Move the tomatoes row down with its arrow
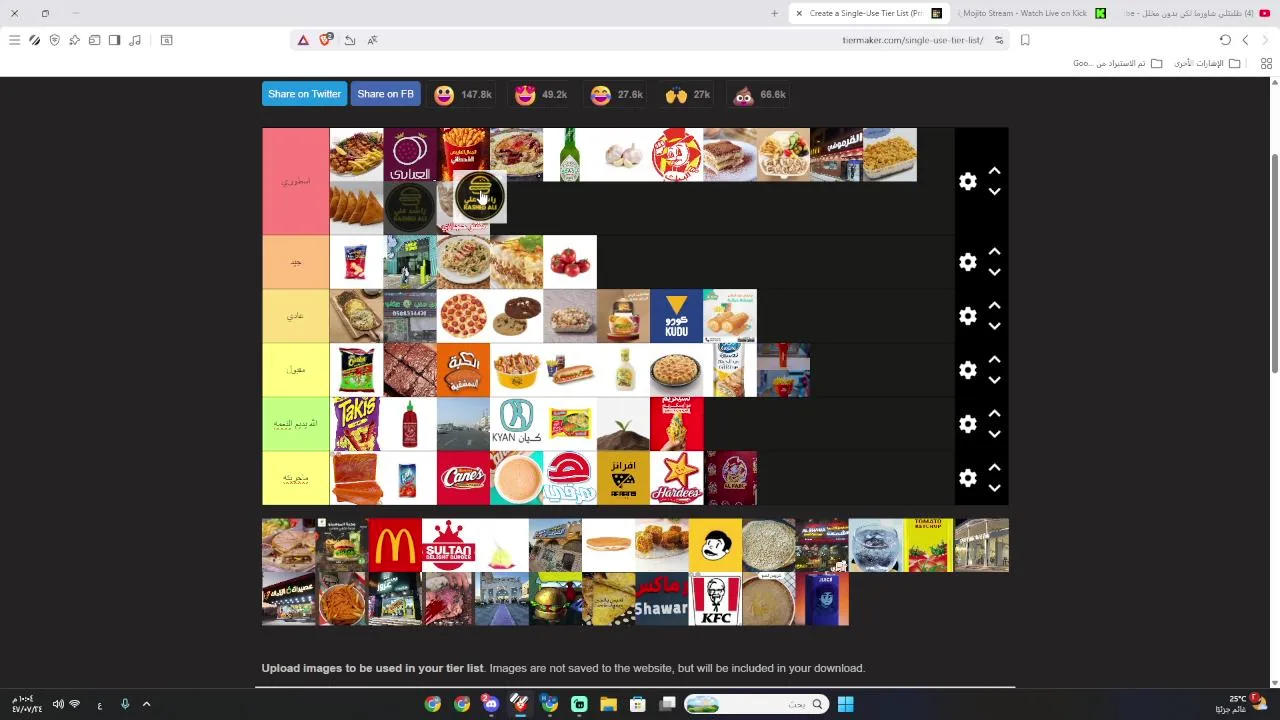This screenshot has width=1280, height=720. click(x=994, y=272)
